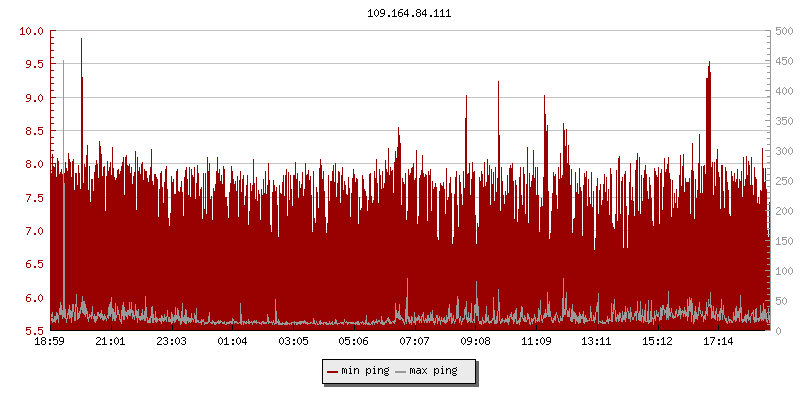Click the 21:01 time axis label
This screenshot has width=800, height=400.
point(111,341)
